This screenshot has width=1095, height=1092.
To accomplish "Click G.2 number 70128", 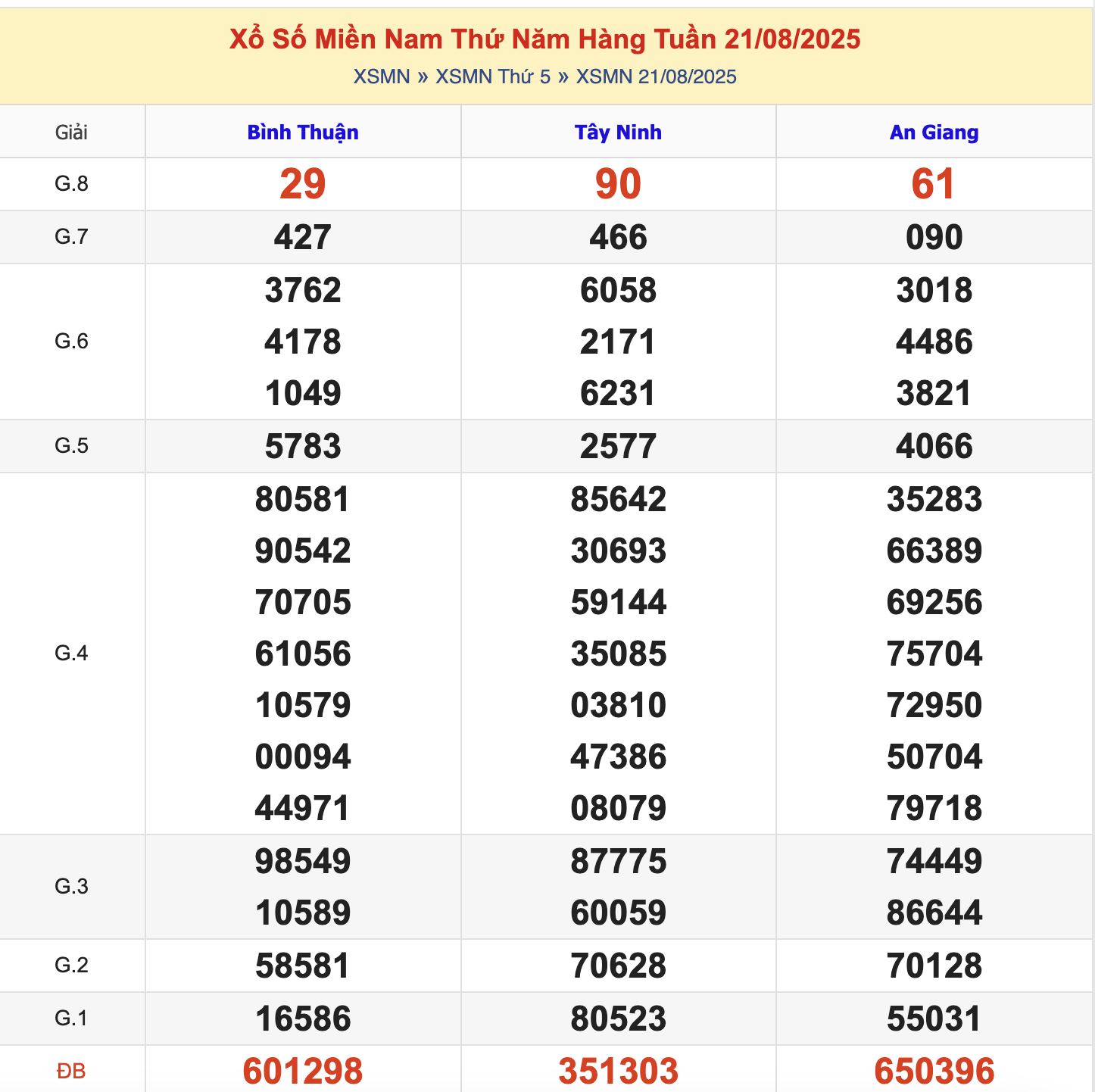I will 934,966.
